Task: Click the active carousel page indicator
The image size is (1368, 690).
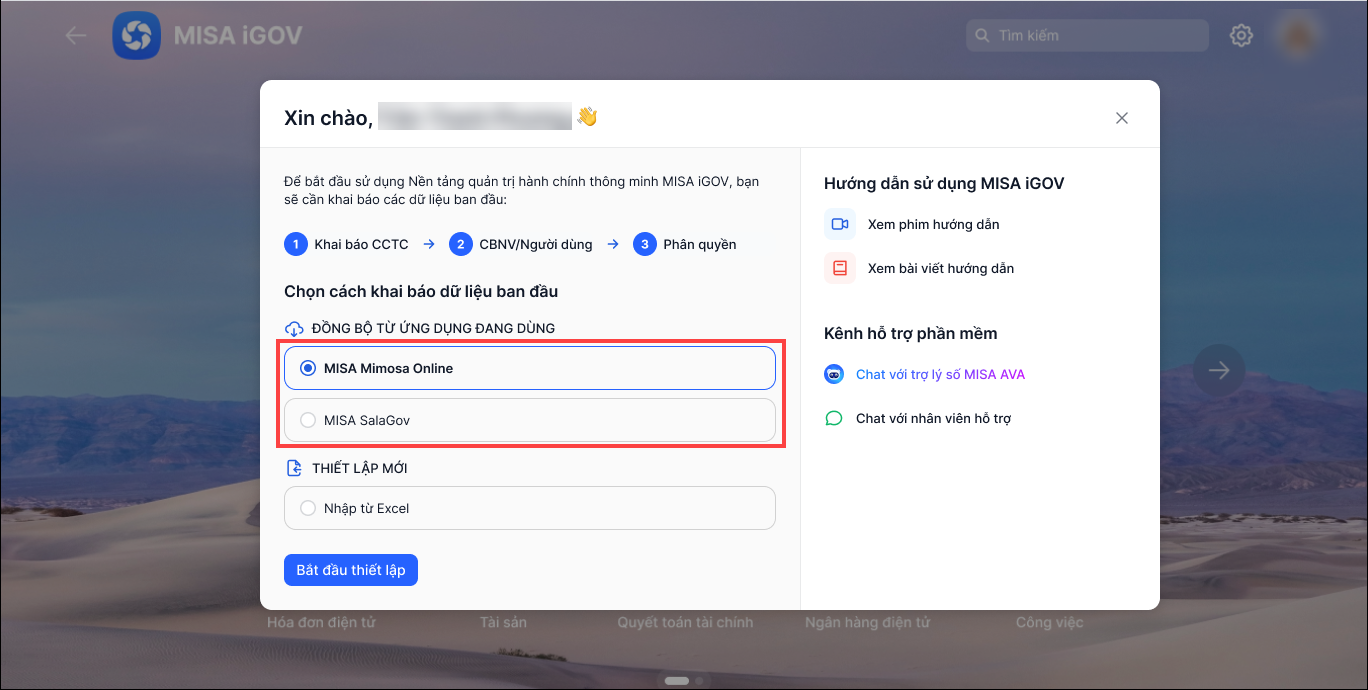Action: pos(677,681)
